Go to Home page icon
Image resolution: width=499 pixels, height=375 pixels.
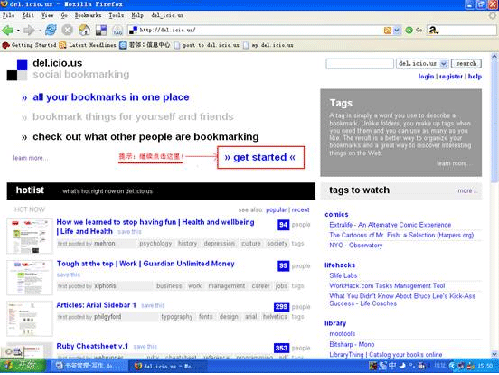pyautogui.click(x=84, y=30)
